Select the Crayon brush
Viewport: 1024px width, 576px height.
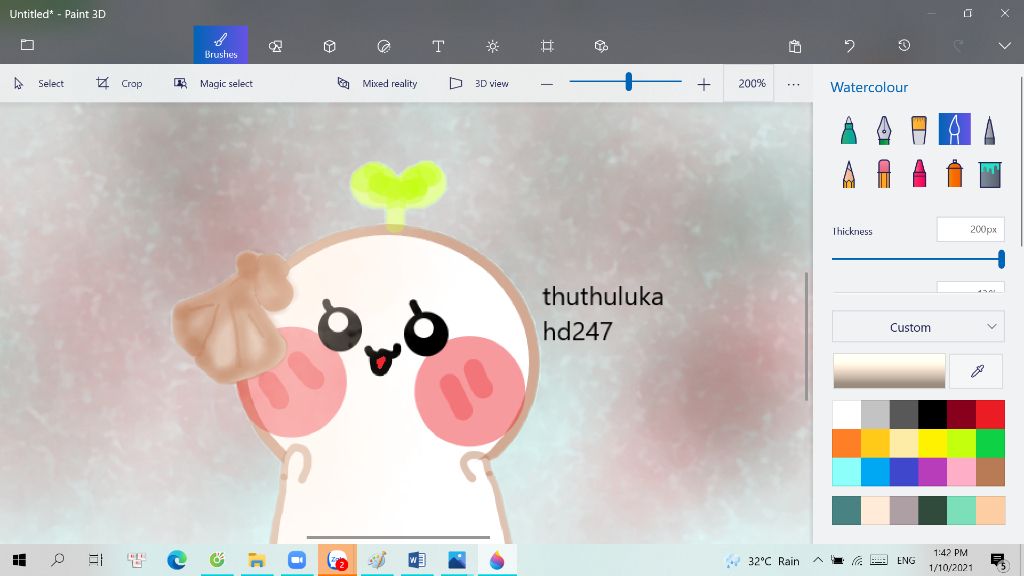coord(919,174)
